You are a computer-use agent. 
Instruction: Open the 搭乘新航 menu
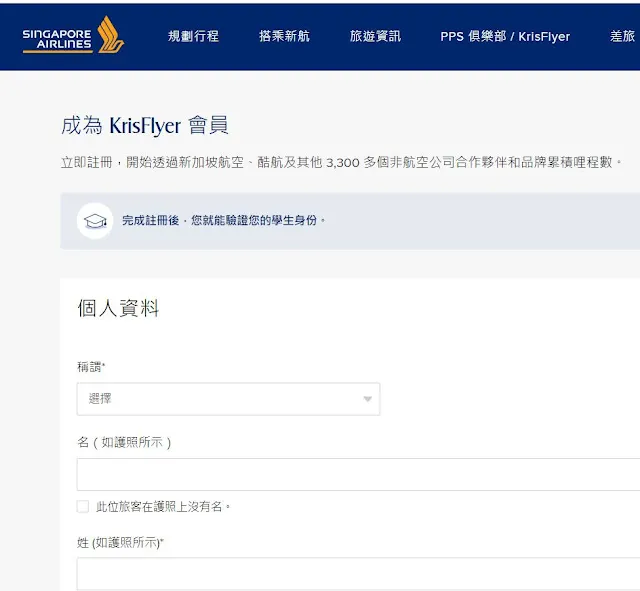(x=284, y=36)
